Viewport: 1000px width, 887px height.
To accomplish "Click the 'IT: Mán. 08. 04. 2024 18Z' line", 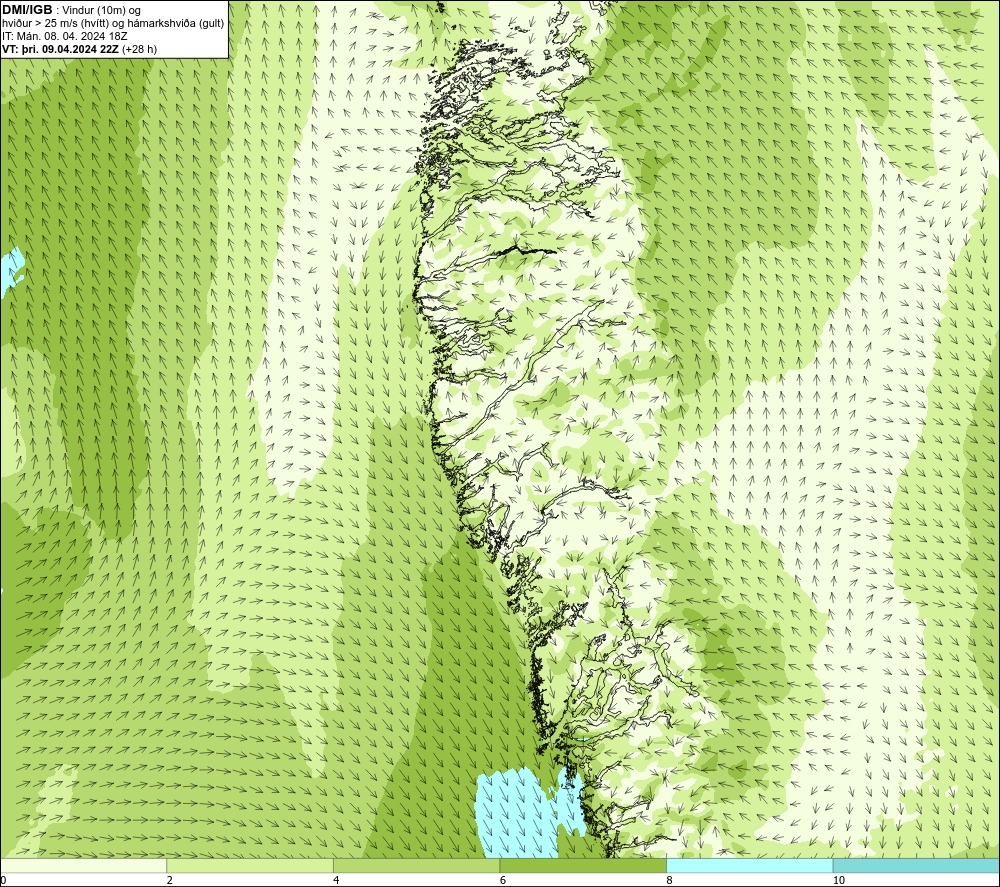I will (64, 36).
